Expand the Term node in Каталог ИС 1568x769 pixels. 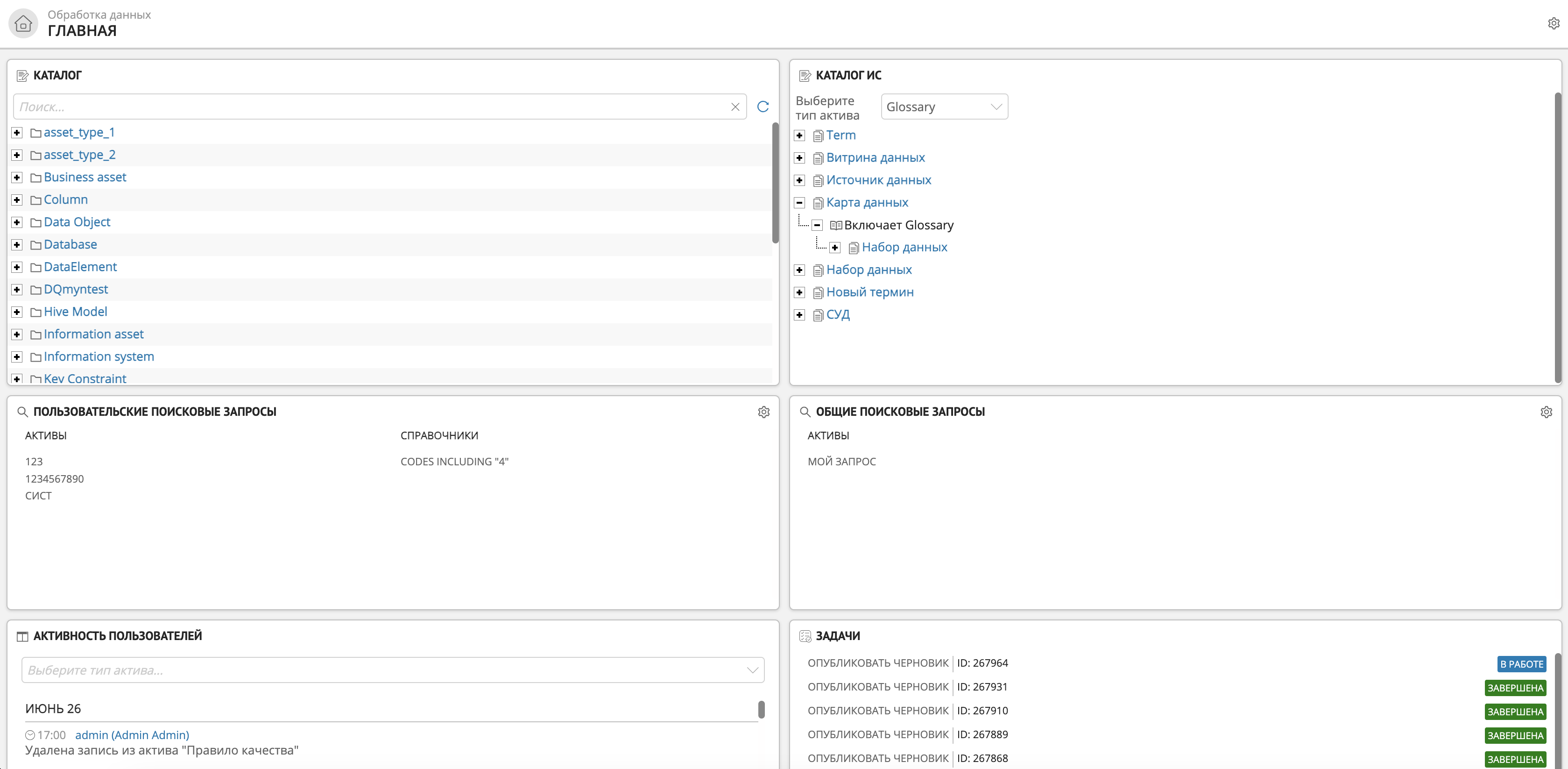[799, 135]
